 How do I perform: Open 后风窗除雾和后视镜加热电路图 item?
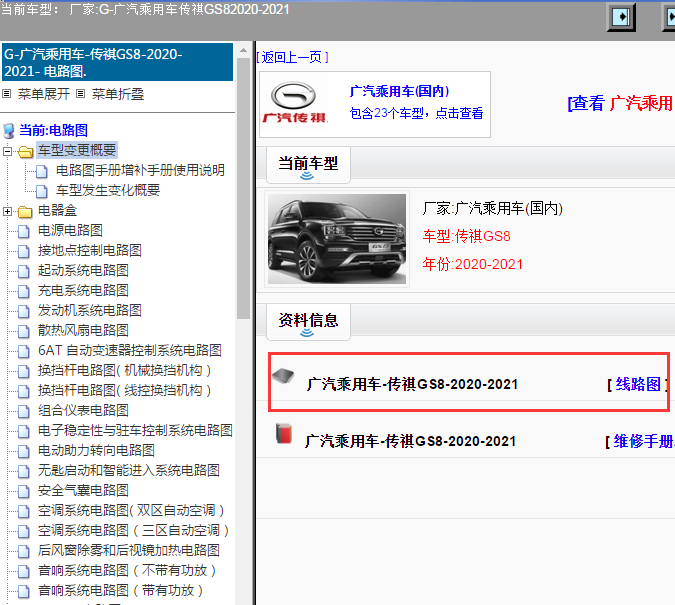click(129, 551)
